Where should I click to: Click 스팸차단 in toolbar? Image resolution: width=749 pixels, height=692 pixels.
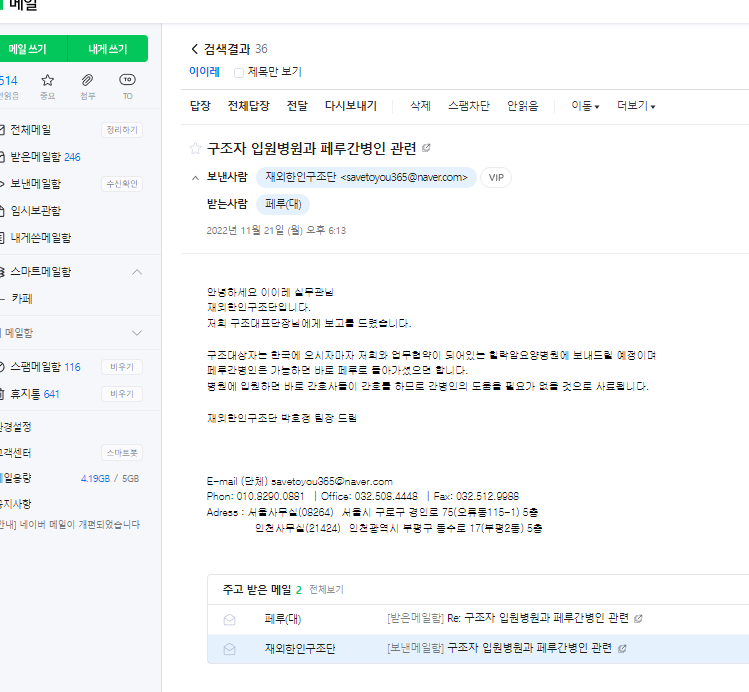click(469, 106)
